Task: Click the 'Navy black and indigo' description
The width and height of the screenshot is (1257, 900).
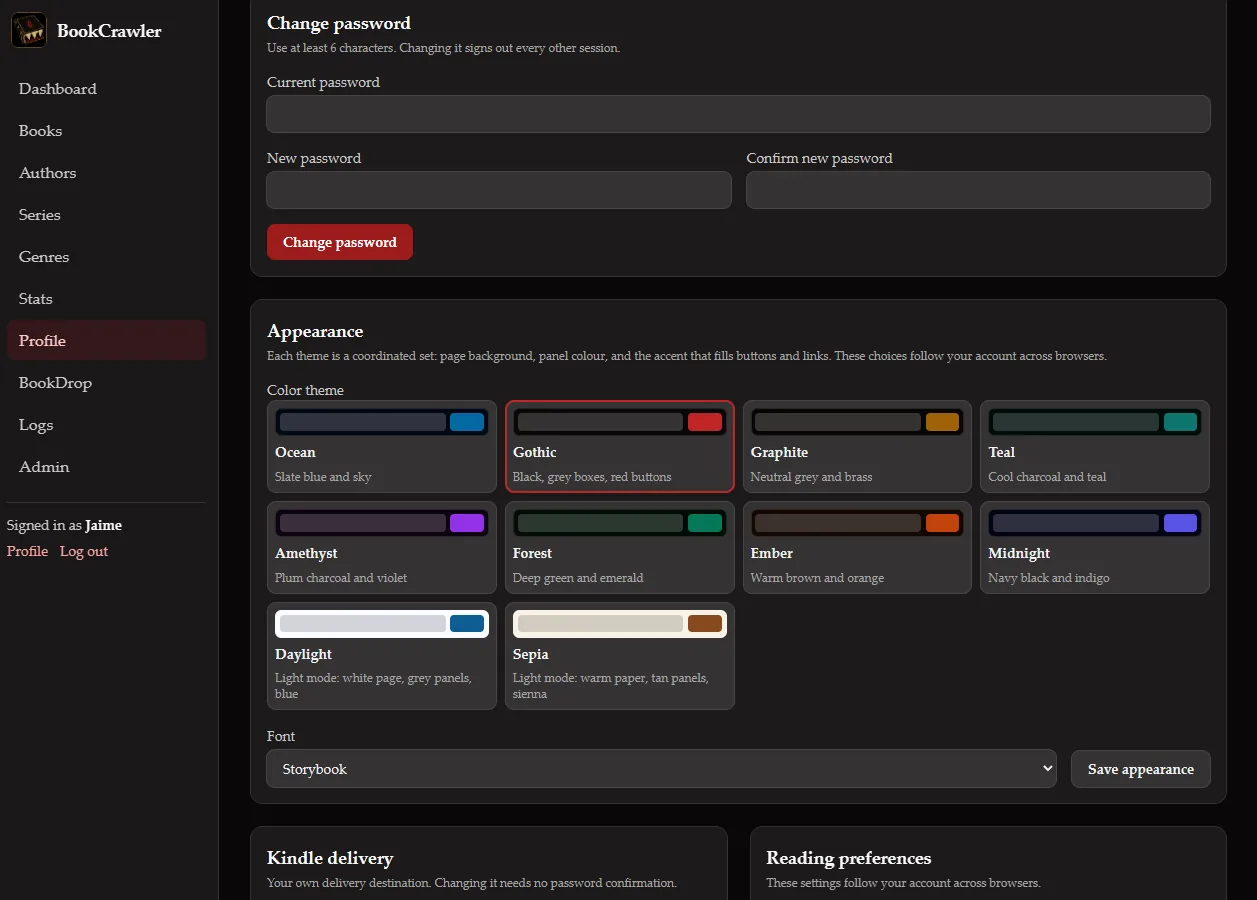Action: pos(1049,578)
